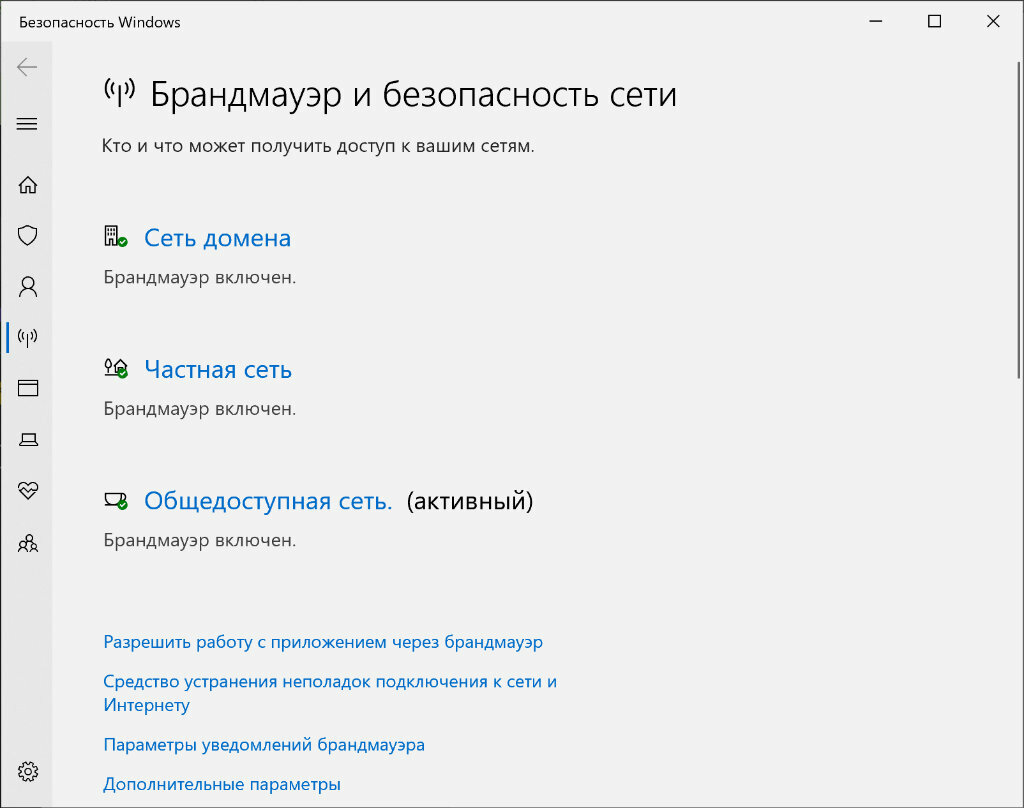
Task: Open App & browser control window icon
Action: coord(27,388)
